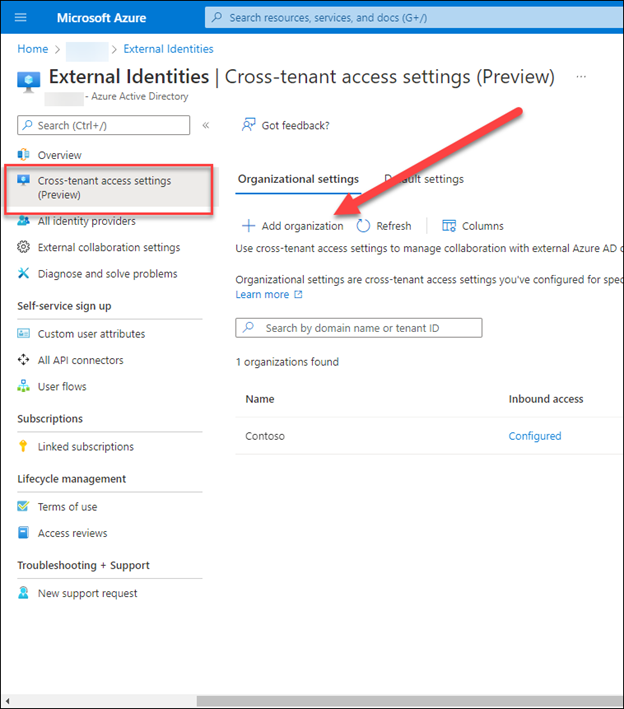Open the Azure portal hamburger menu
The width and height of the screenshot is (624, 709).
pos(21,18)
